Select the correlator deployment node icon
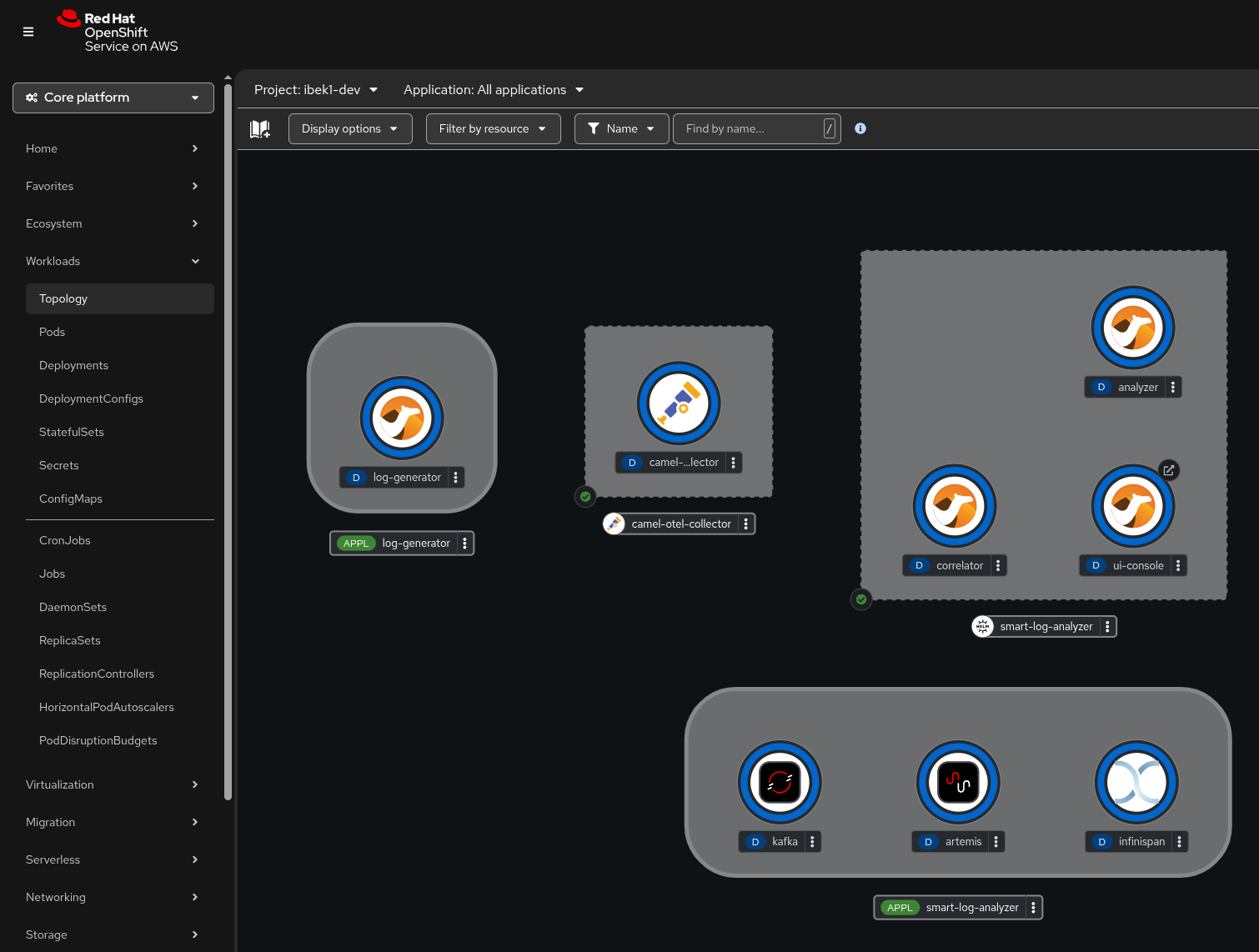1259x952 pixels. [955, 506]
